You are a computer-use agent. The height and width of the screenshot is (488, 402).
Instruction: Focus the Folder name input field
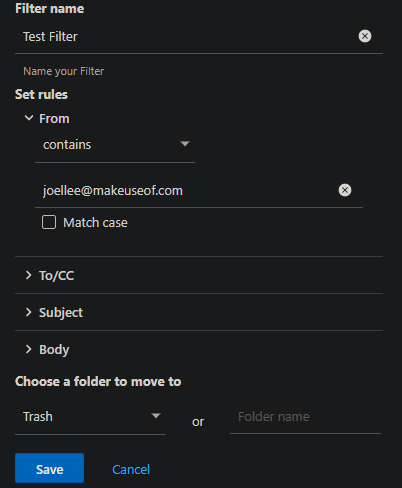coord(305,417)
